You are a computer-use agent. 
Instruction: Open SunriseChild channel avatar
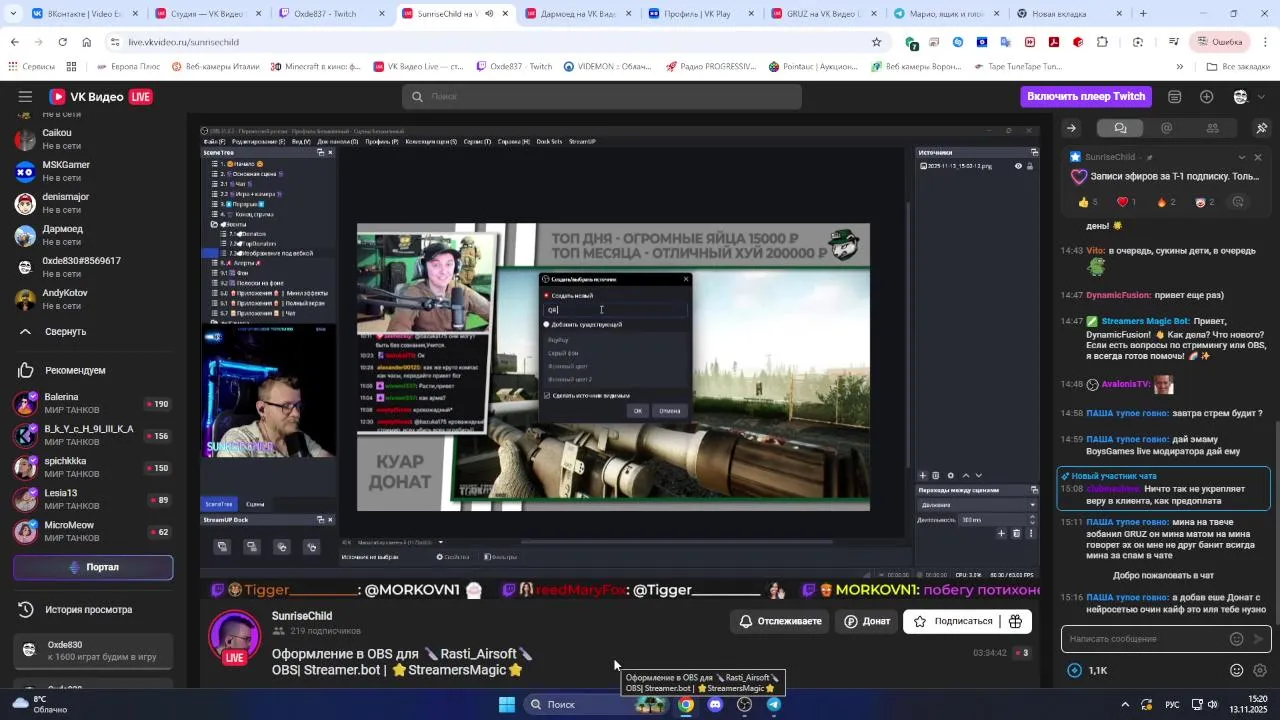pos(235,637)
